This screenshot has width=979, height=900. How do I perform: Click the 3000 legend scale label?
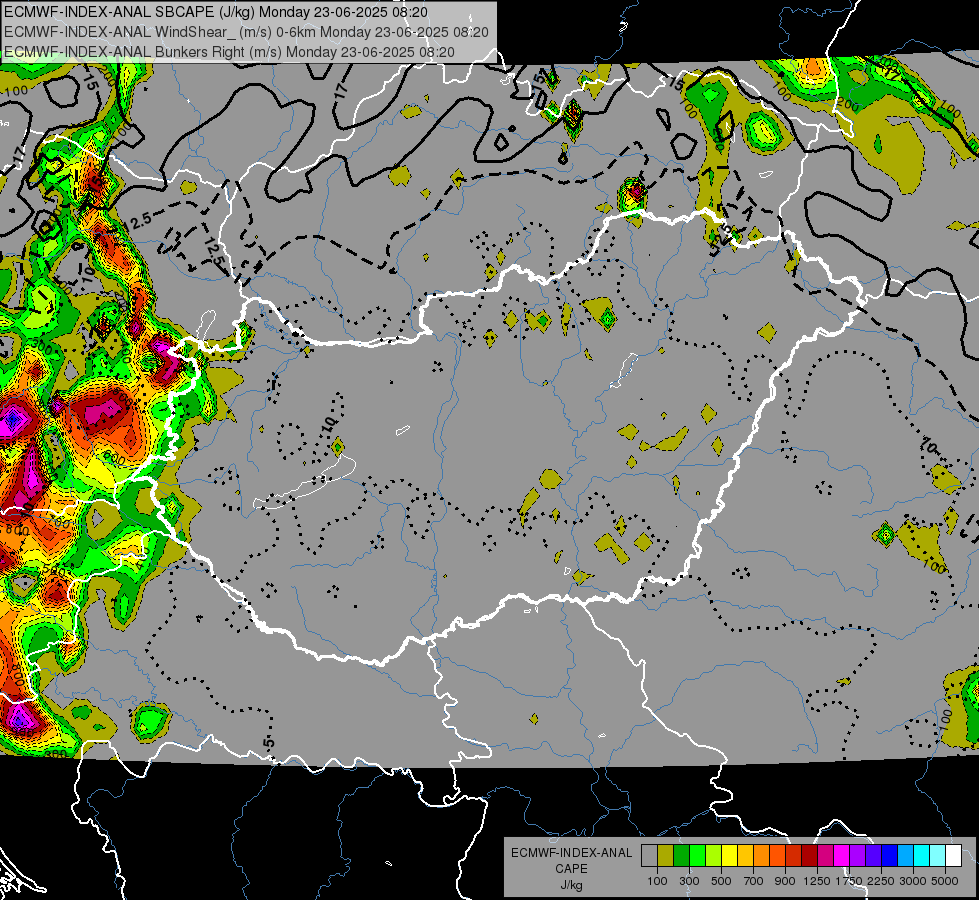[x=913, y=881]
